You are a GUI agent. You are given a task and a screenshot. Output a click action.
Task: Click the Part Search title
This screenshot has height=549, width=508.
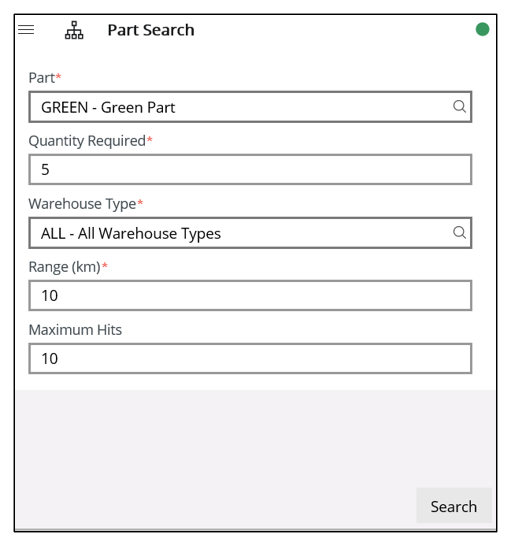click(x=151, y=30)
